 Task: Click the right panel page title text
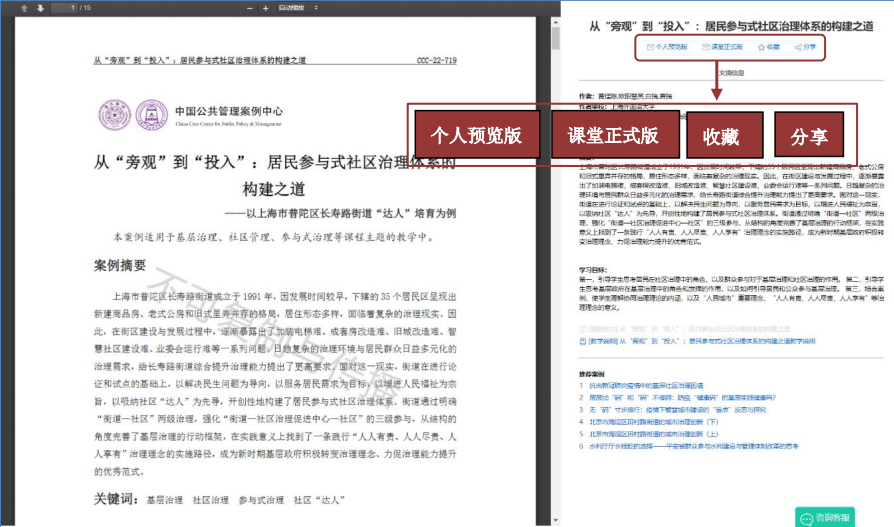click(x=731, y=26)
